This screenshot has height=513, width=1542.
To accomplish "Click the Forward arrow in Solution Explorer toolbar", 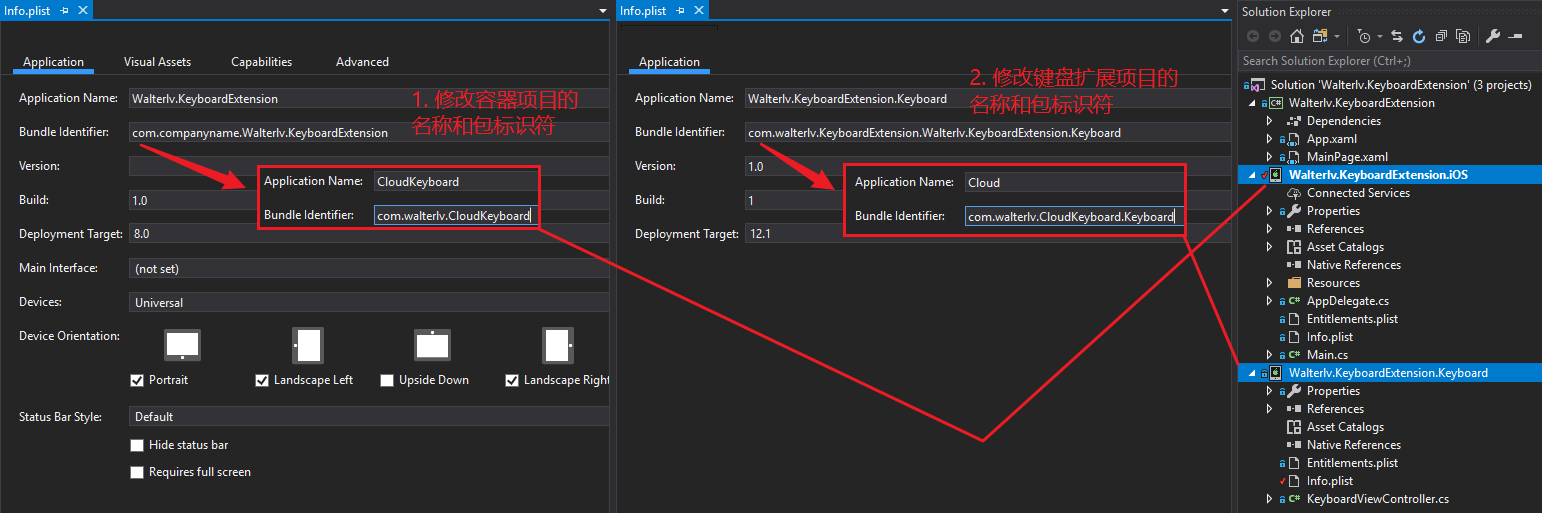I will coord(1275,36).
